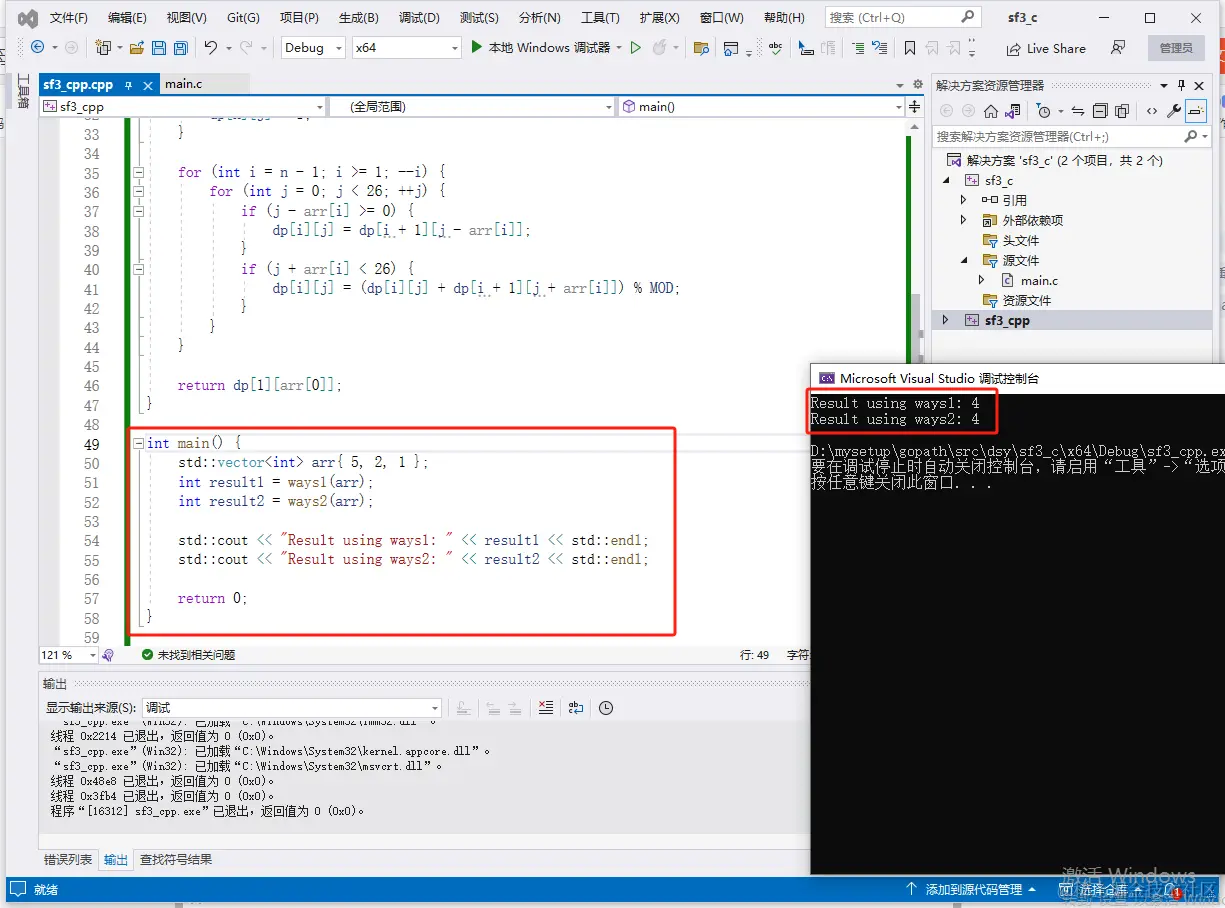Click the send feedback person icon
Screen dimensions: 1225x908
pos(1118,47)
